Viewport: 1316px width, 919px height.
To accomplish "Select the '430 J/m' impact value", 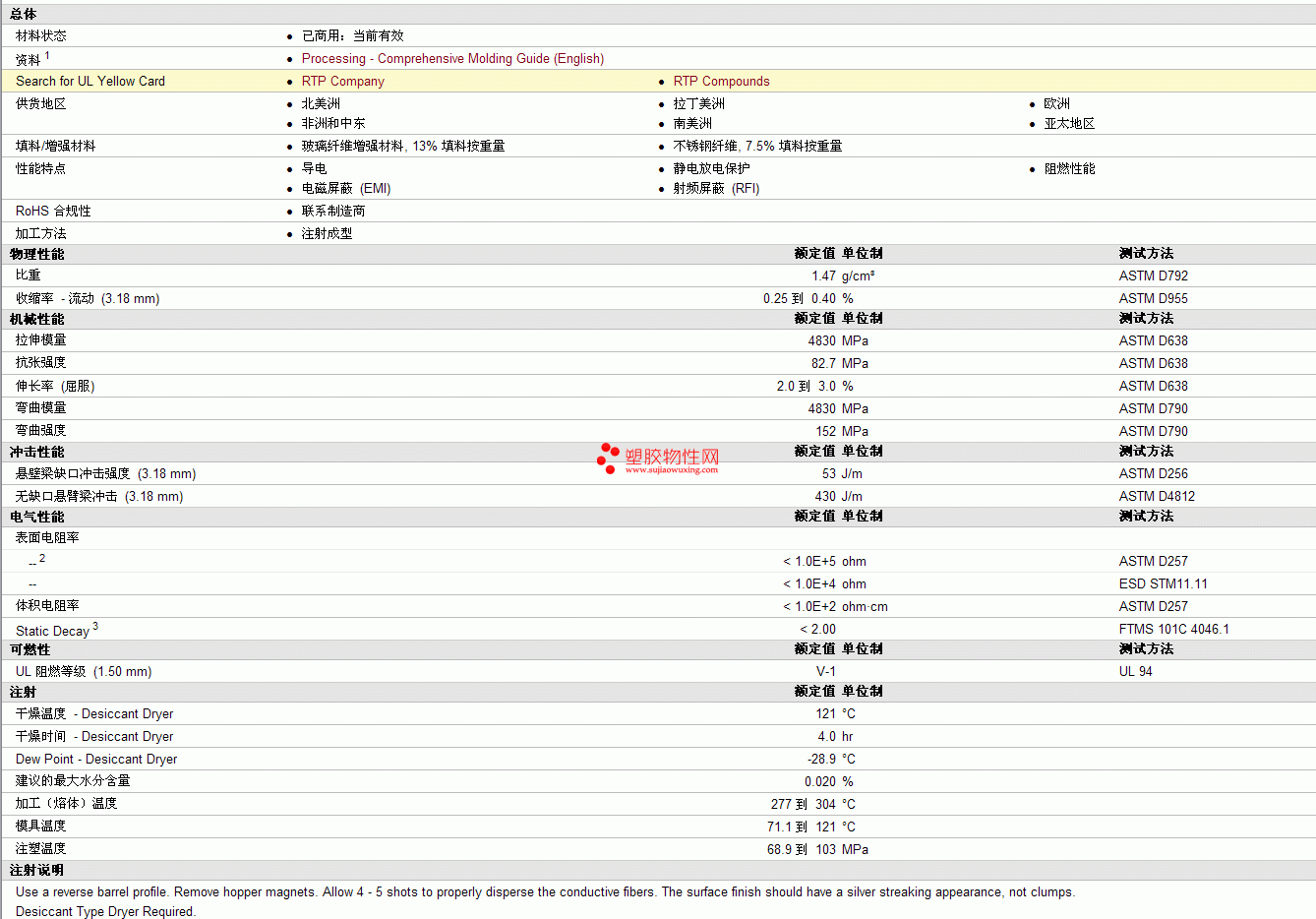I will (839, 497).
